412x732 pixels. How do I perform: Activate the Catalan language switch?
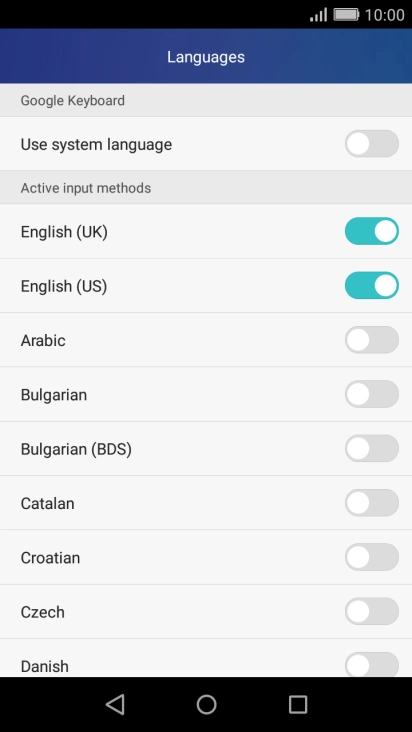[372, 503]
